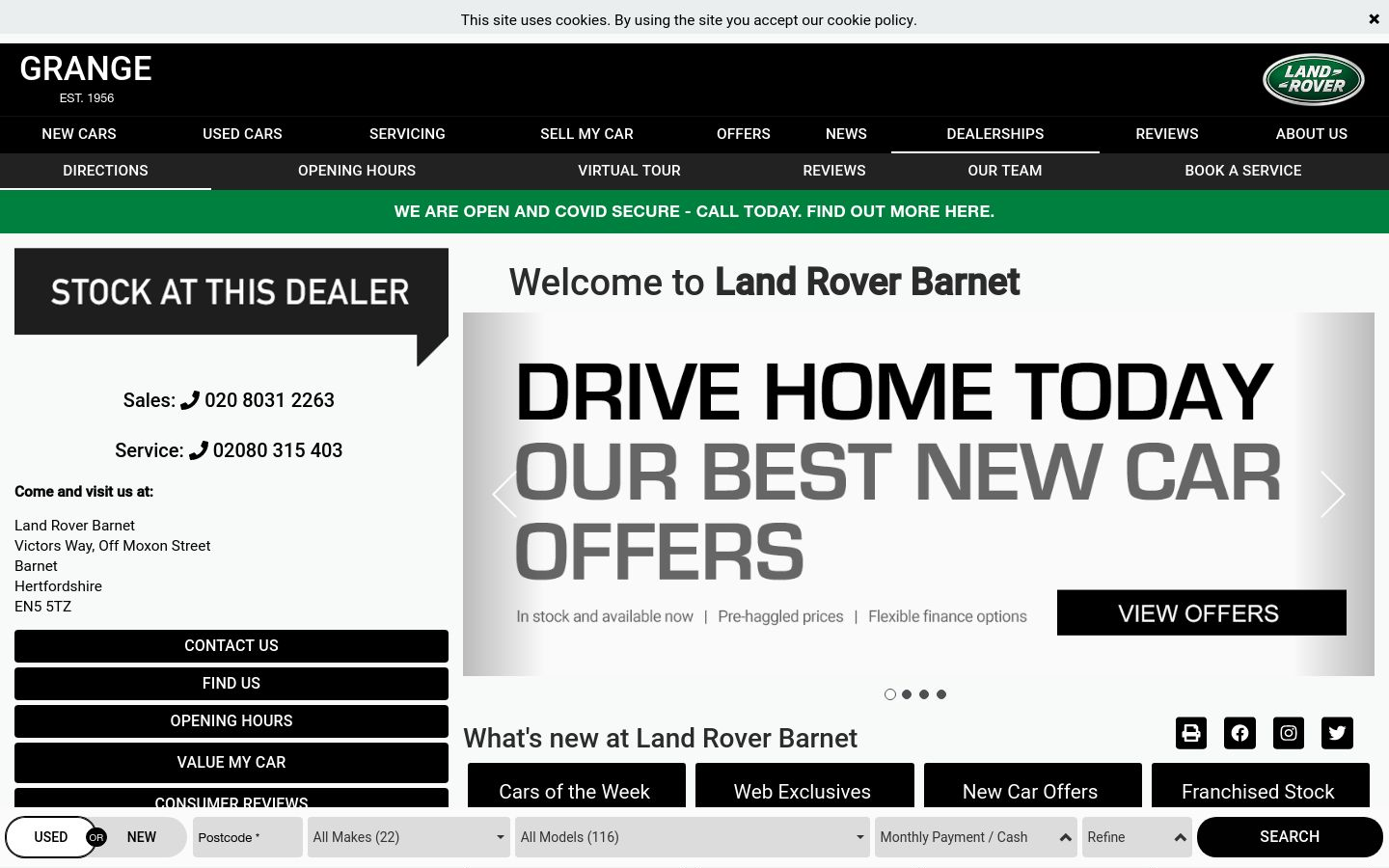Switch to the Opening Hours sub-tab
Screen dimensions: 1389x868
click(357, 171)
